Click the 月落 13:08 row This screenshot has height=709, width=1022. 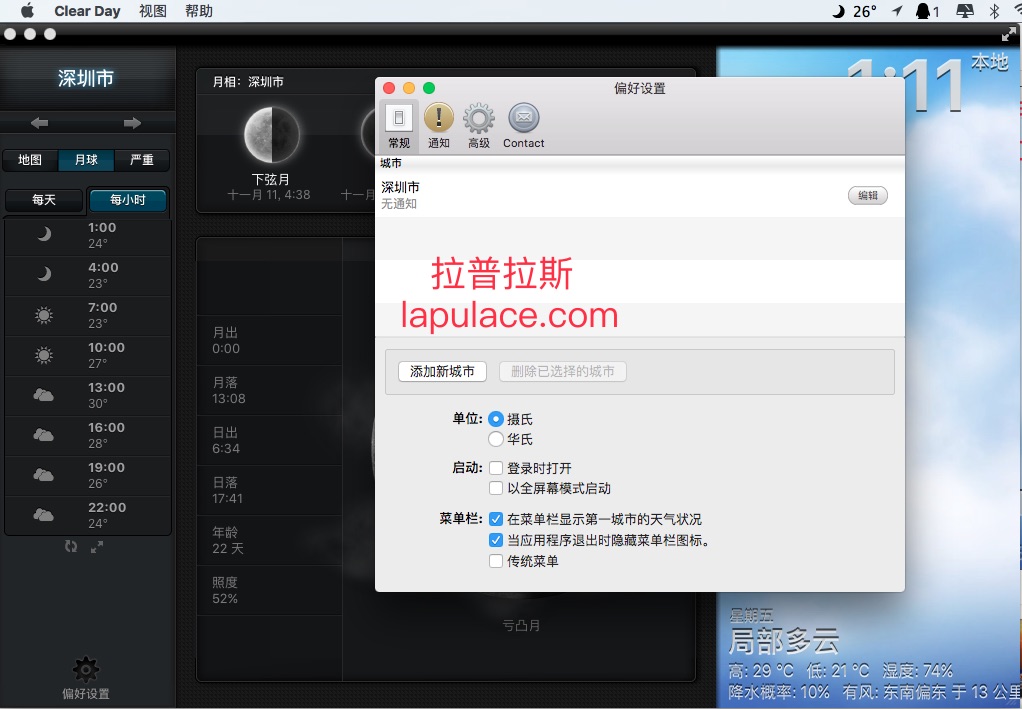[x=269, y=390]
